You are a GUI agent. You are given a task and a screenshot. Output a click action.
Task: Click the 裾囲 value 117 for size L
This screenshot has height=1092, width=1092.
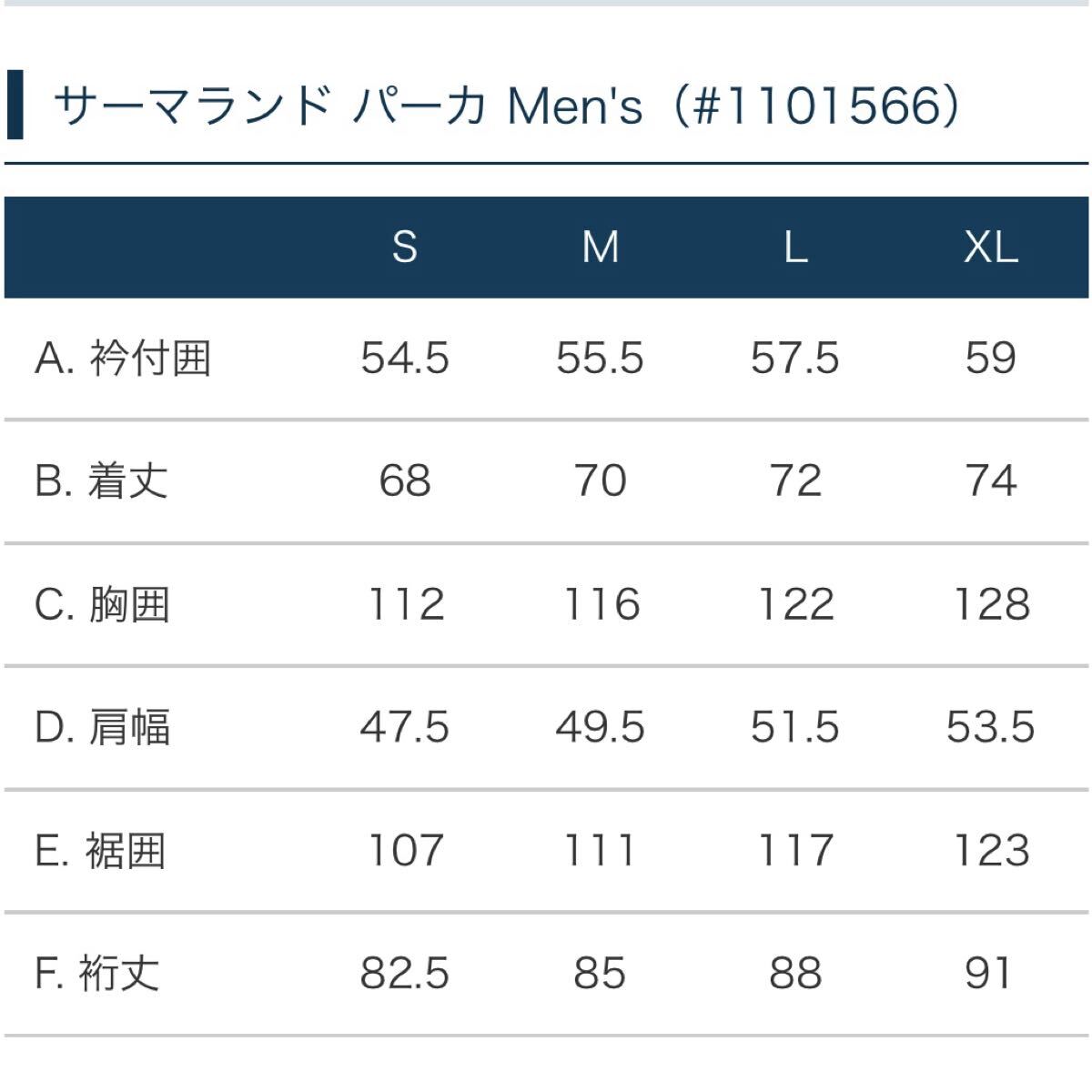click(x=795, y=851)
